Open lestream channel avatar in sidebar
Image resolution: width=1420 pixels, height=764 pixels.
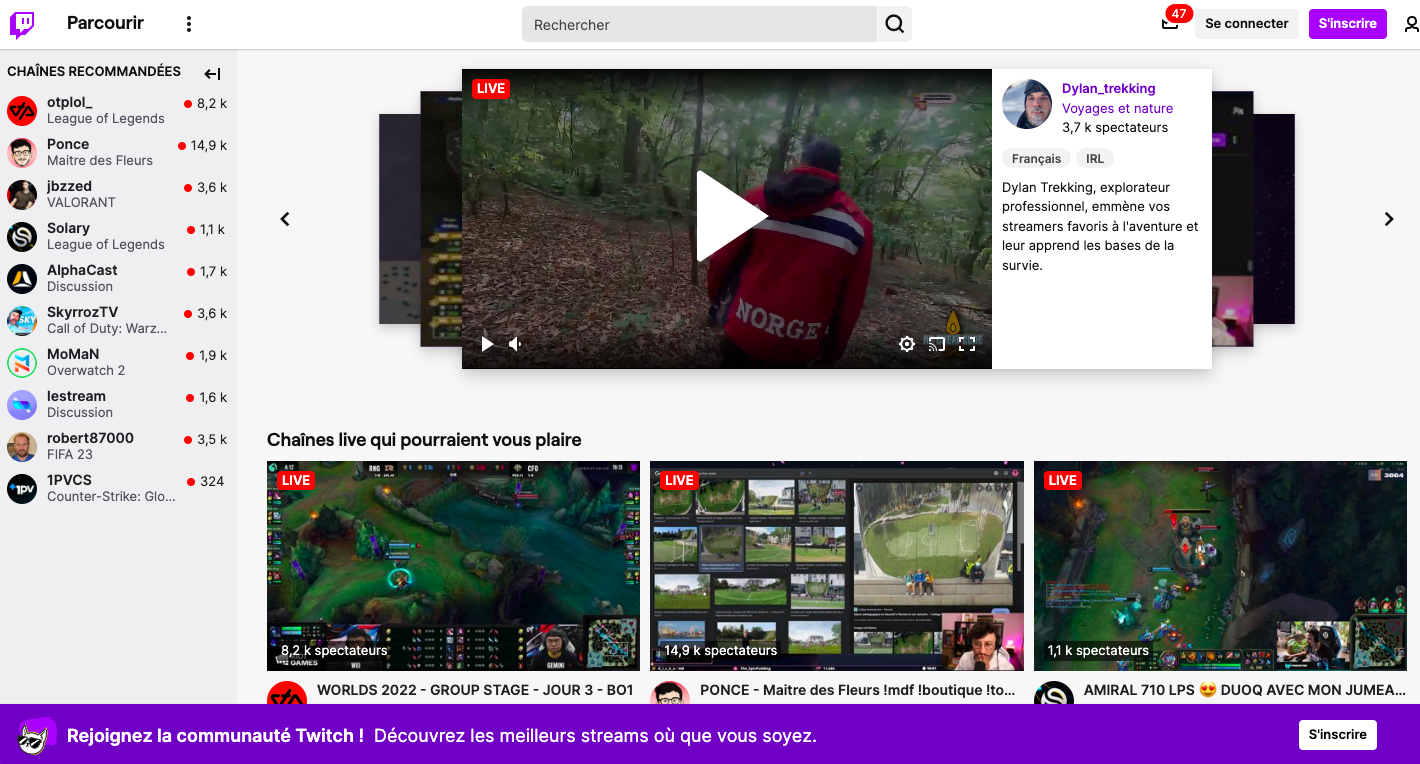(x=22, y=405)
